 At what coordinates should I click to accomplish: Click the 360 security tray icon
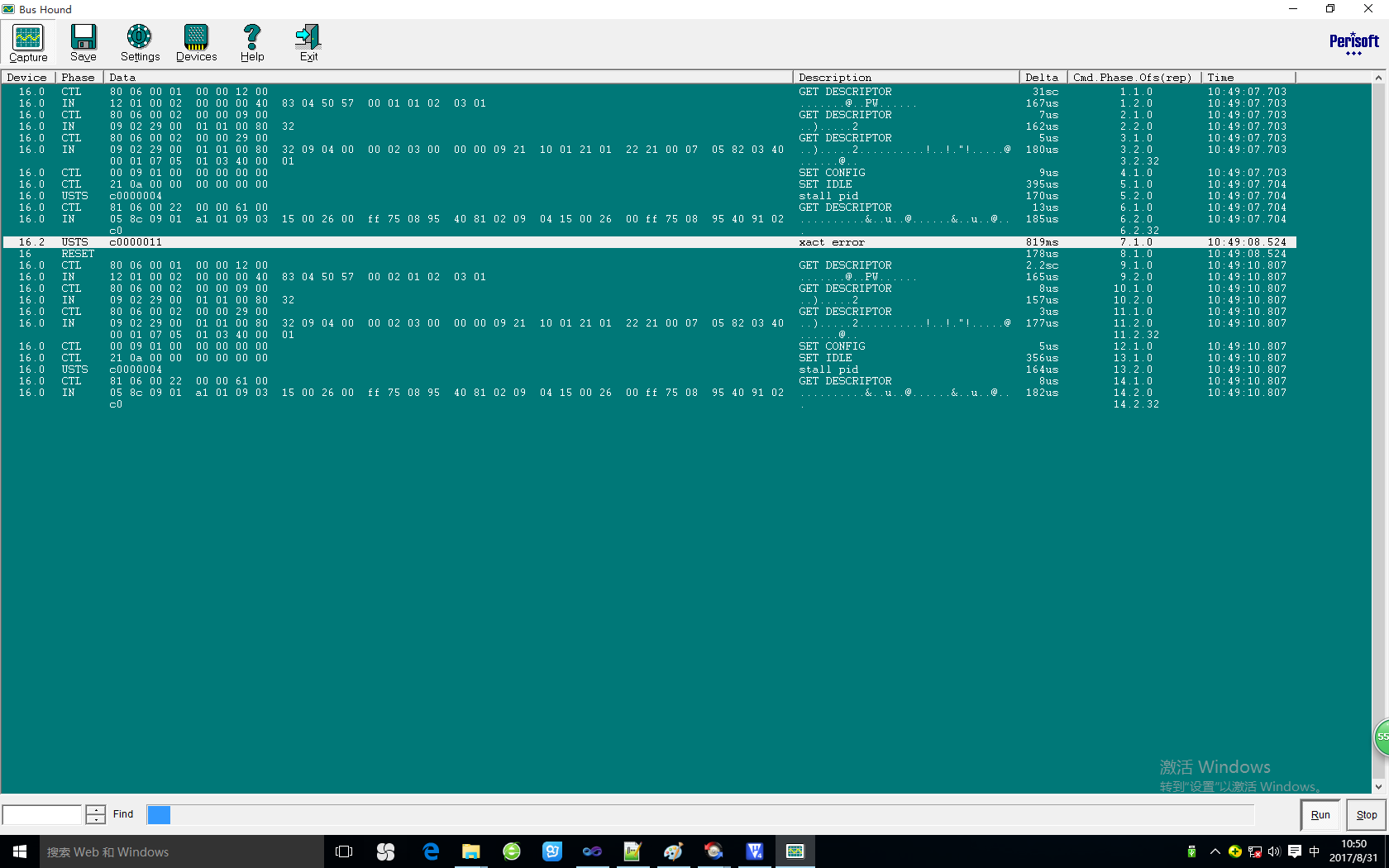[1234, 851]
